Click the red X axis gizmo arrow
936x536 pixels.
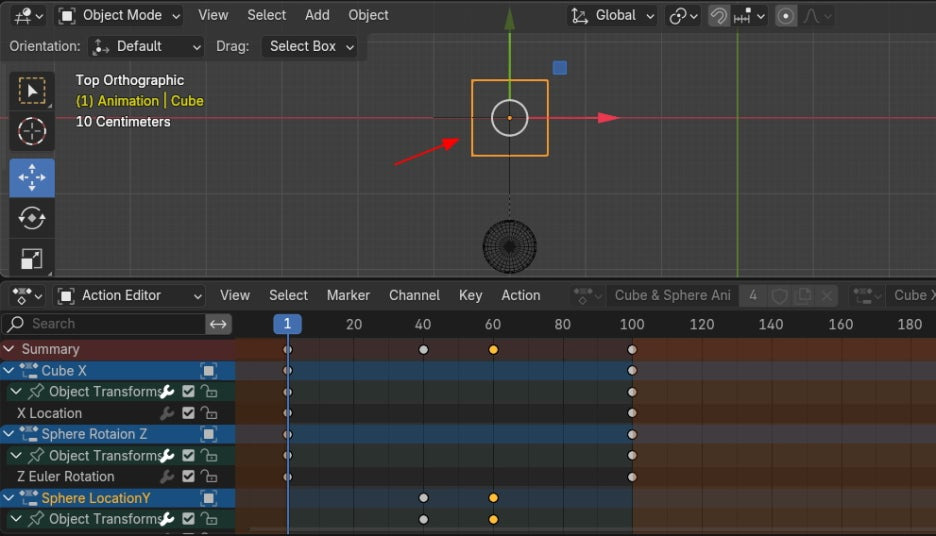(x=608, y=118)
